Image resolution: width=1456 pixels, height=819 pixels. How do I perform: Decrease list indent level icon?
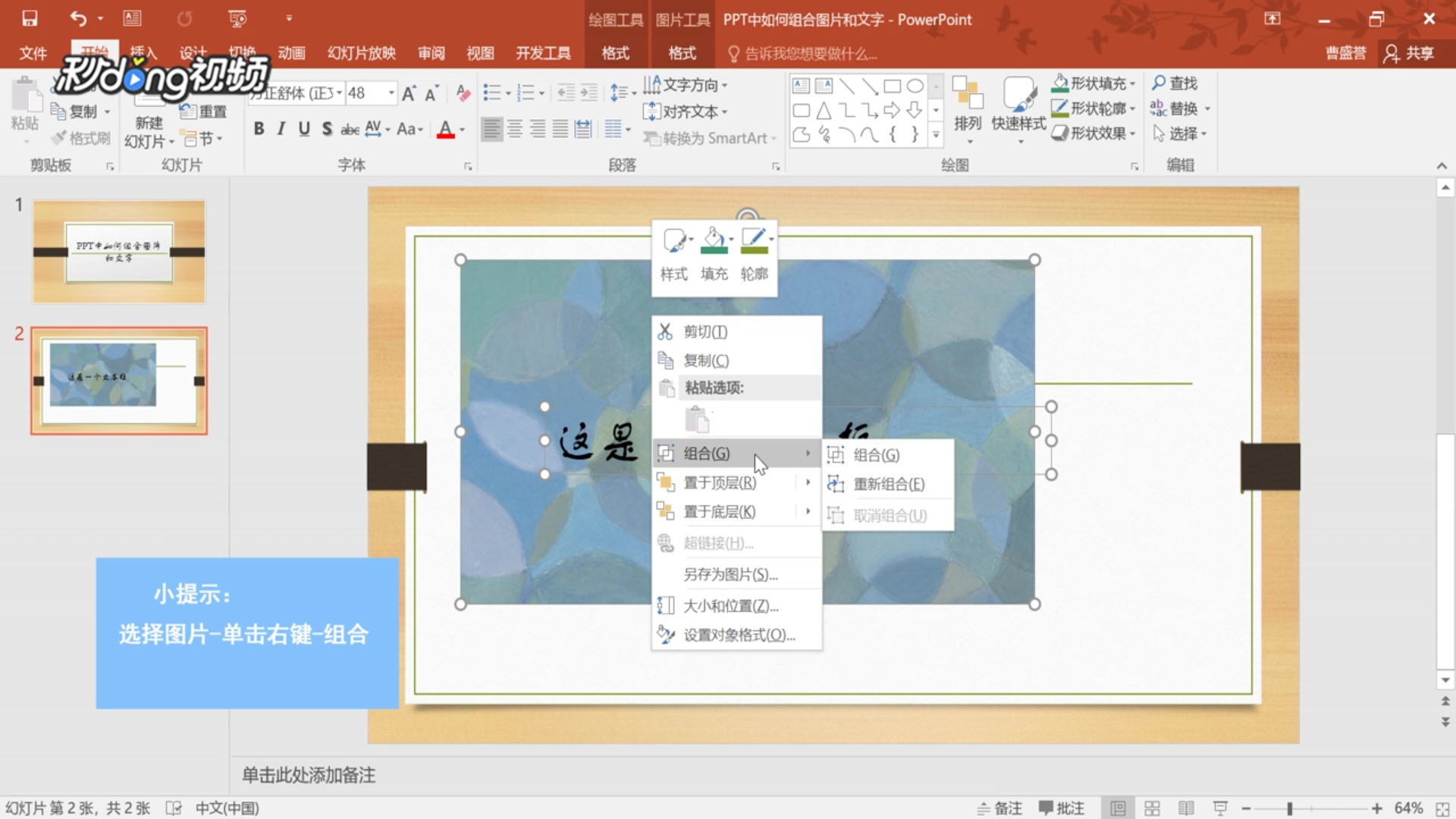click(566, 93)
